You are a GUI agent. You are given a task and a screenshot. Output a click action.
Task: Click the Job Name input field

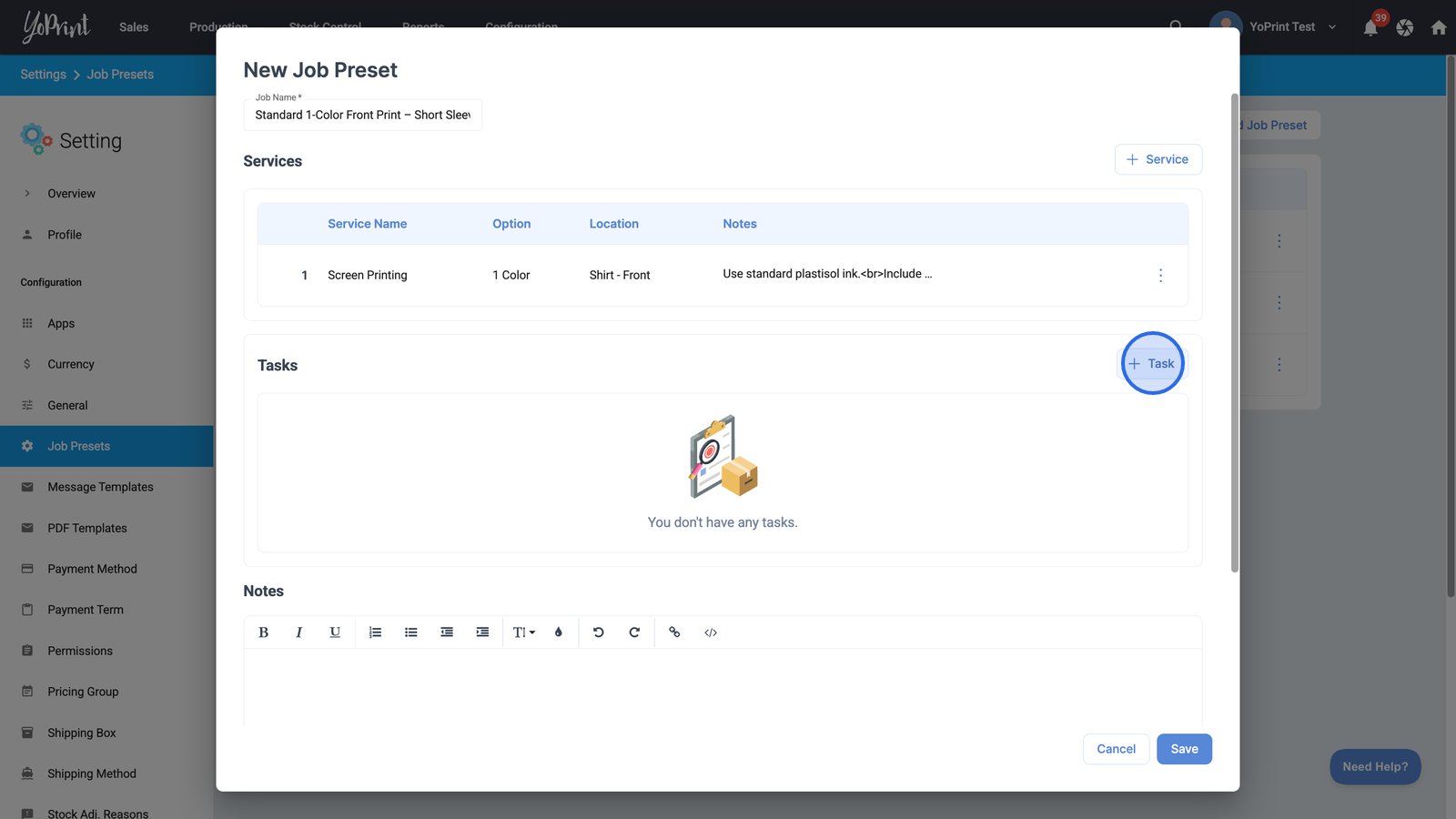click(362, 116)
